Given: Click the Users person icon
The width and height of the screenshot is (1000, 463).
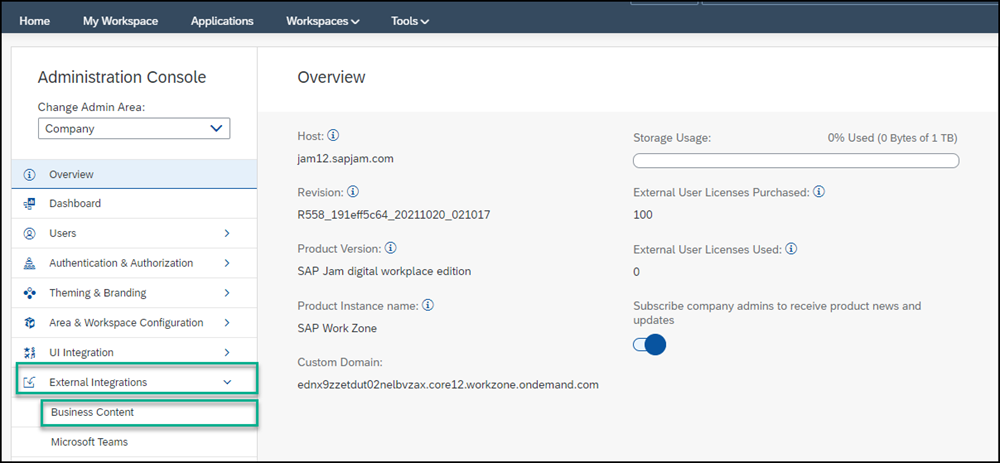Looking at the screenshot, I should [29, 233].
